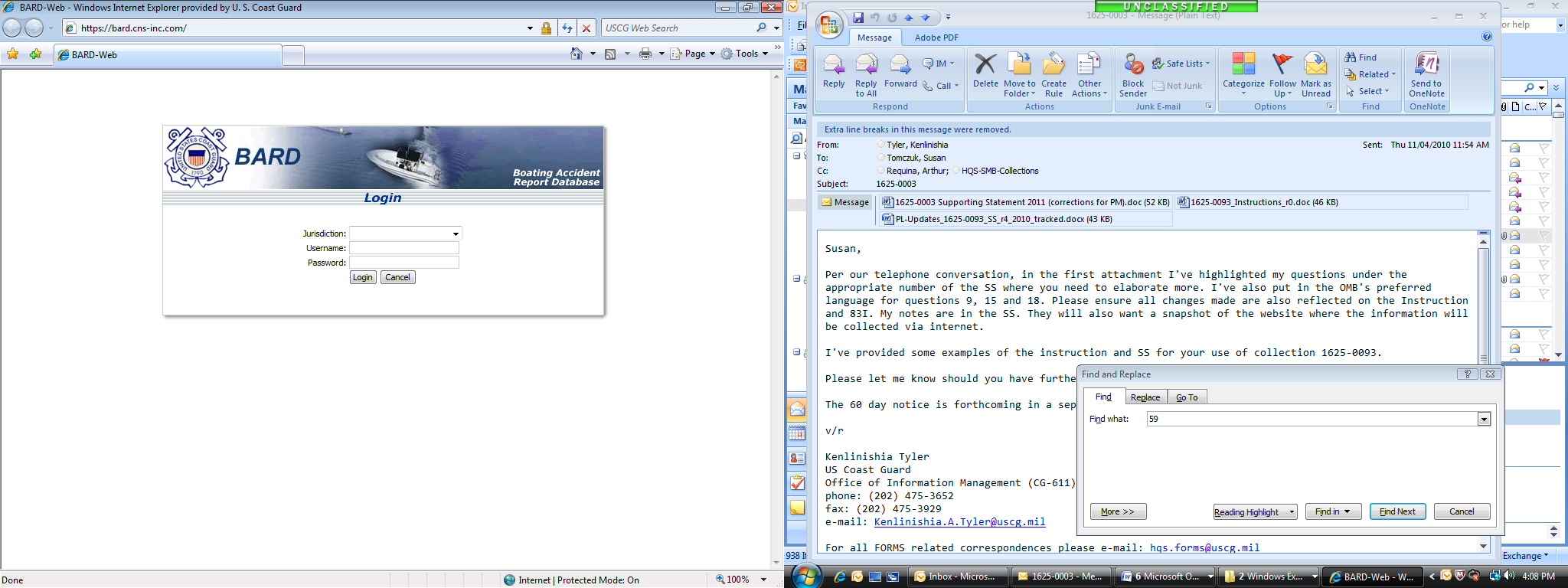This screenshot has height=588, width=1568.
Task: Click the Send to OneNote icon
Action: tap(1427, 76)
